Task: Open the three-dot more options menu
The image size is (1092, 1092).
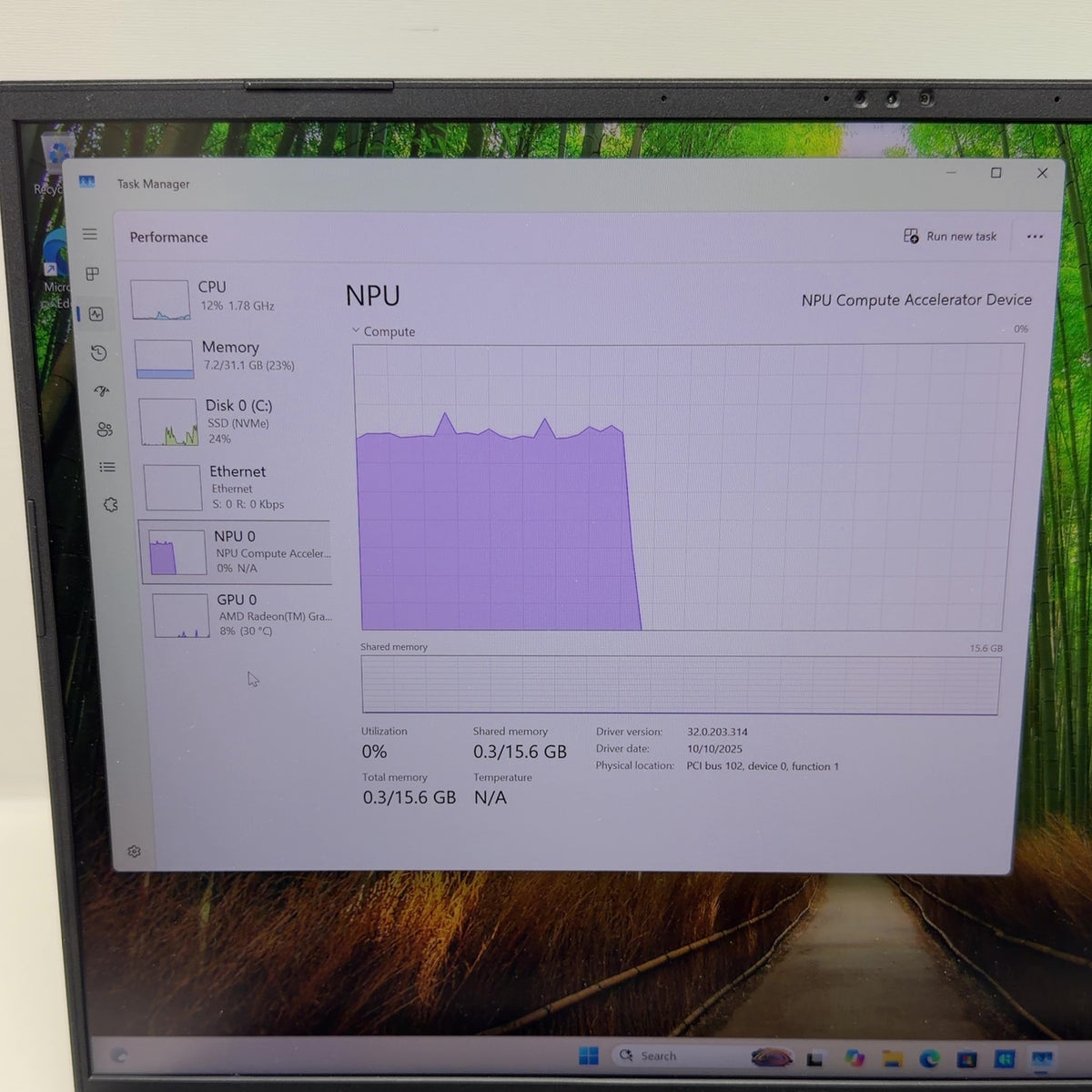Action: 1035,237
